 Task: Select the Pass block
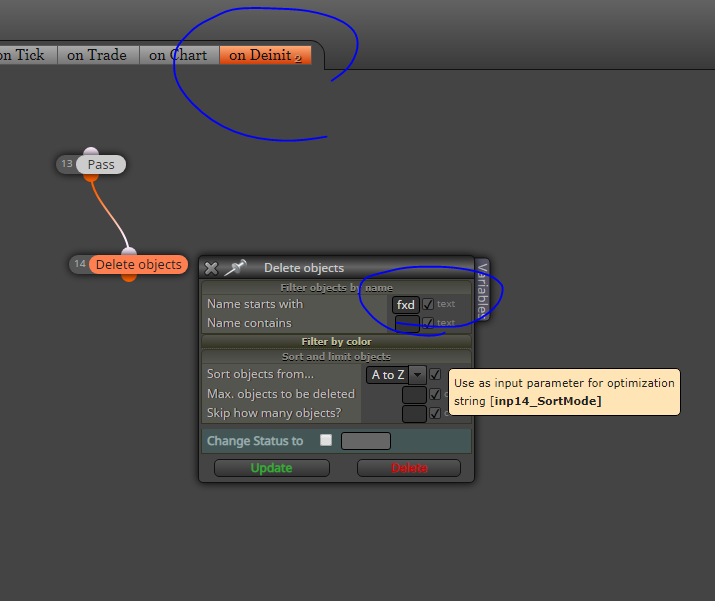coord(101,165)
